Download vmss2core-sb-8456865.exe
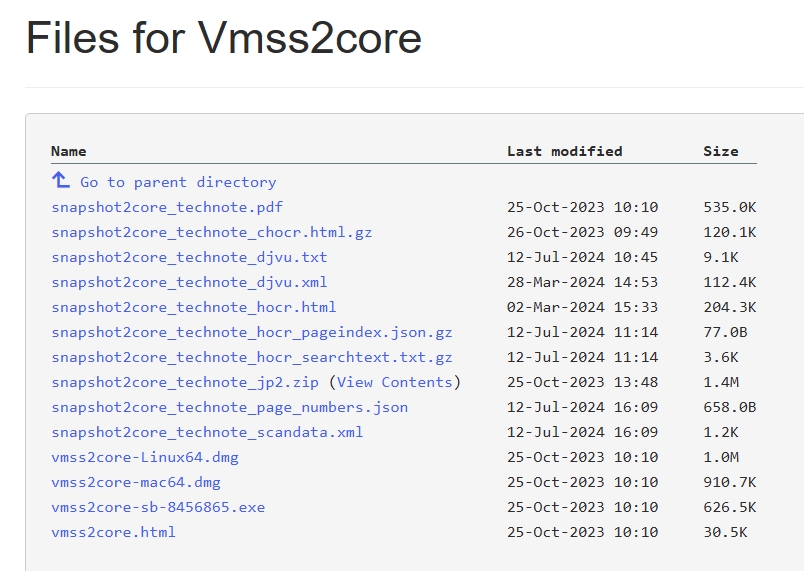Screen dimensions: 804x571 [158, 507]
